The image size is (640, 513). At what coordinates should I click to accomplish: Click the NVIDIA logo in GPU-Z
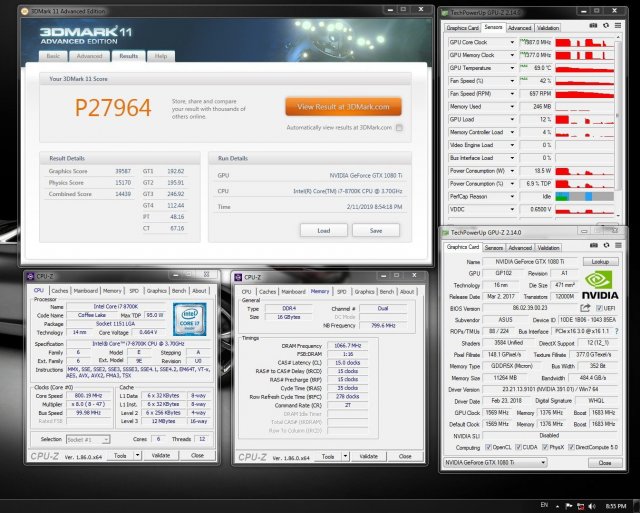tap(599, 284)
